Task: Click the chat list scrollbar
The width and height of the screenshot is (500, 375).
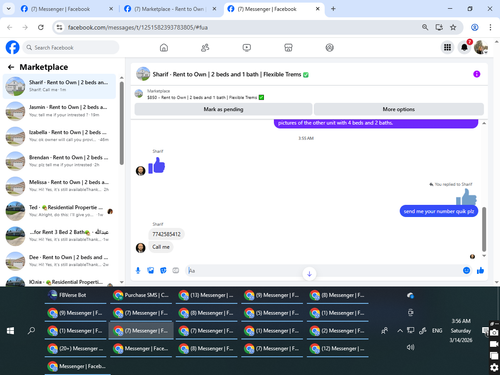Action: [x=122, y=123]
